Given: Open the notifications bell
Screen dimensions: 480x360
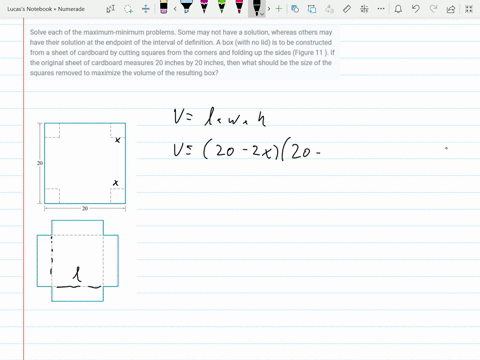Looking at the screenshot, I should click(x=398, y=9).
